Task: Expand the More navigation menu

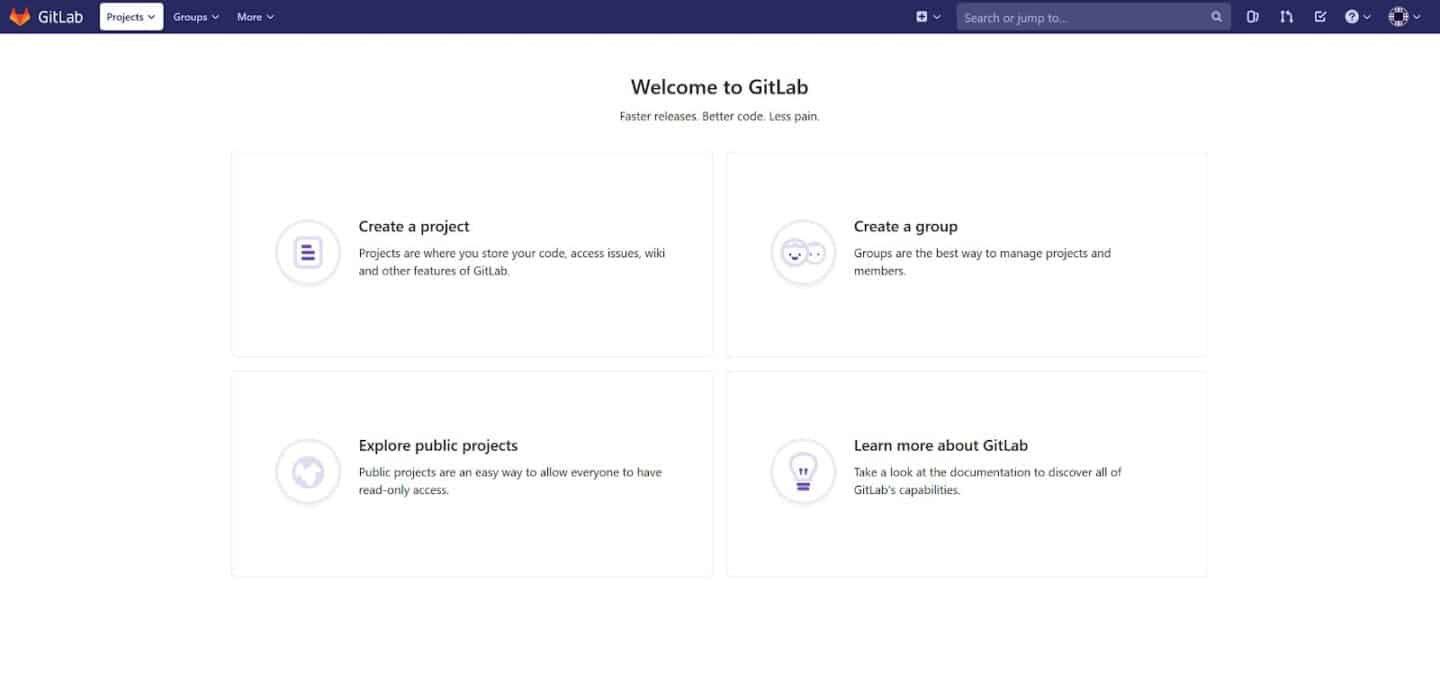Action: [x=255, y=17]
